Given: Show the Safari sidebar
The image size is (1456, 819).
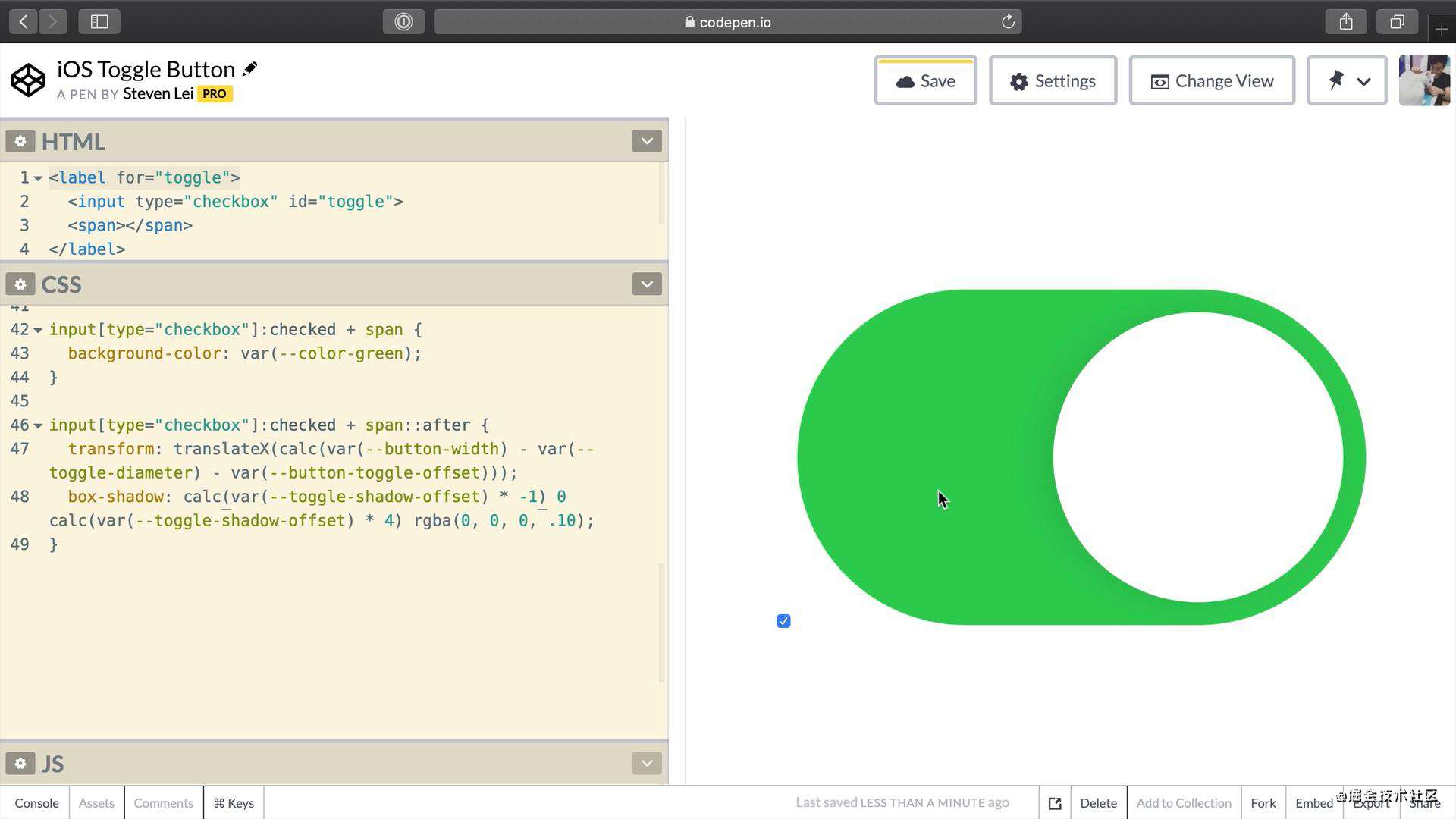Looking at the screenshot, I should 99,22.
